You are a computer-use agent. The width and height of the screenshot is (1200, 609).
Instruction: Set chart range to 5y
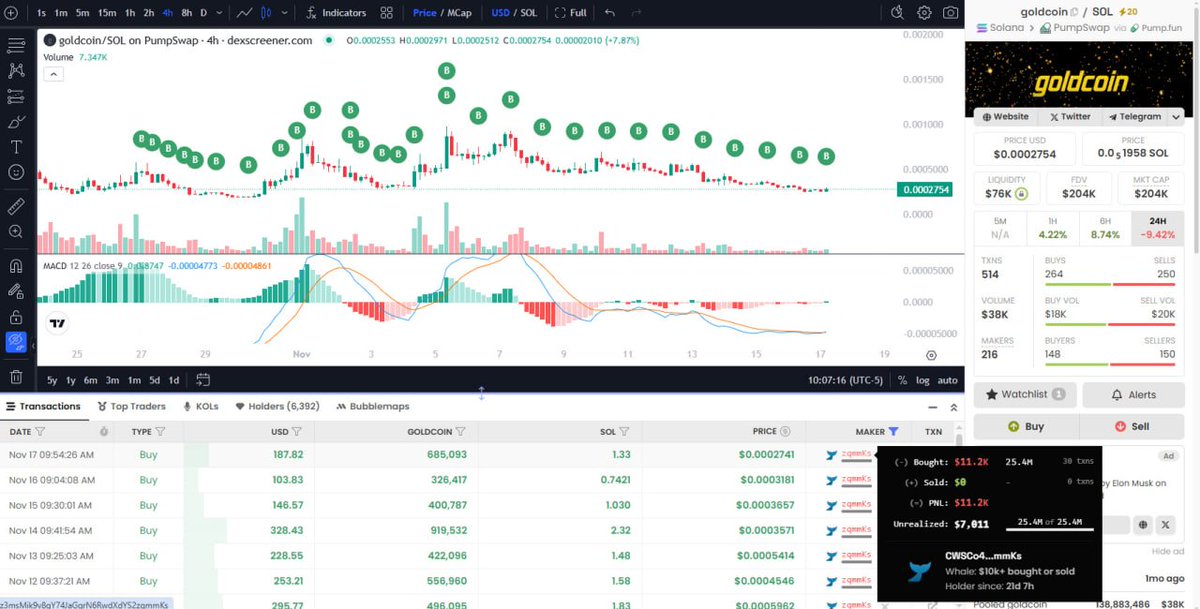(53, 380)
